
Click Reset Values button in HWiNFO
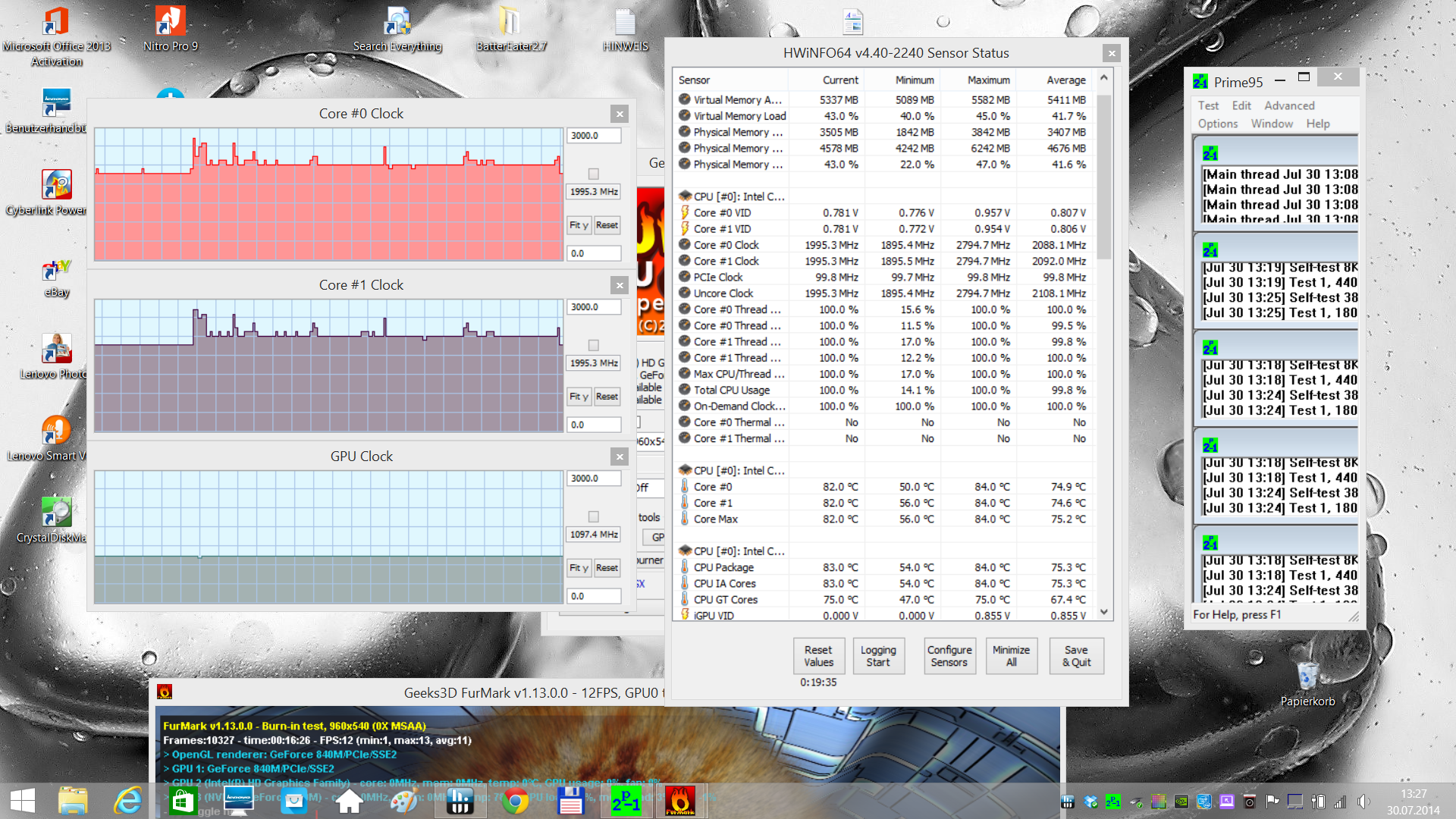click(818, 656)
